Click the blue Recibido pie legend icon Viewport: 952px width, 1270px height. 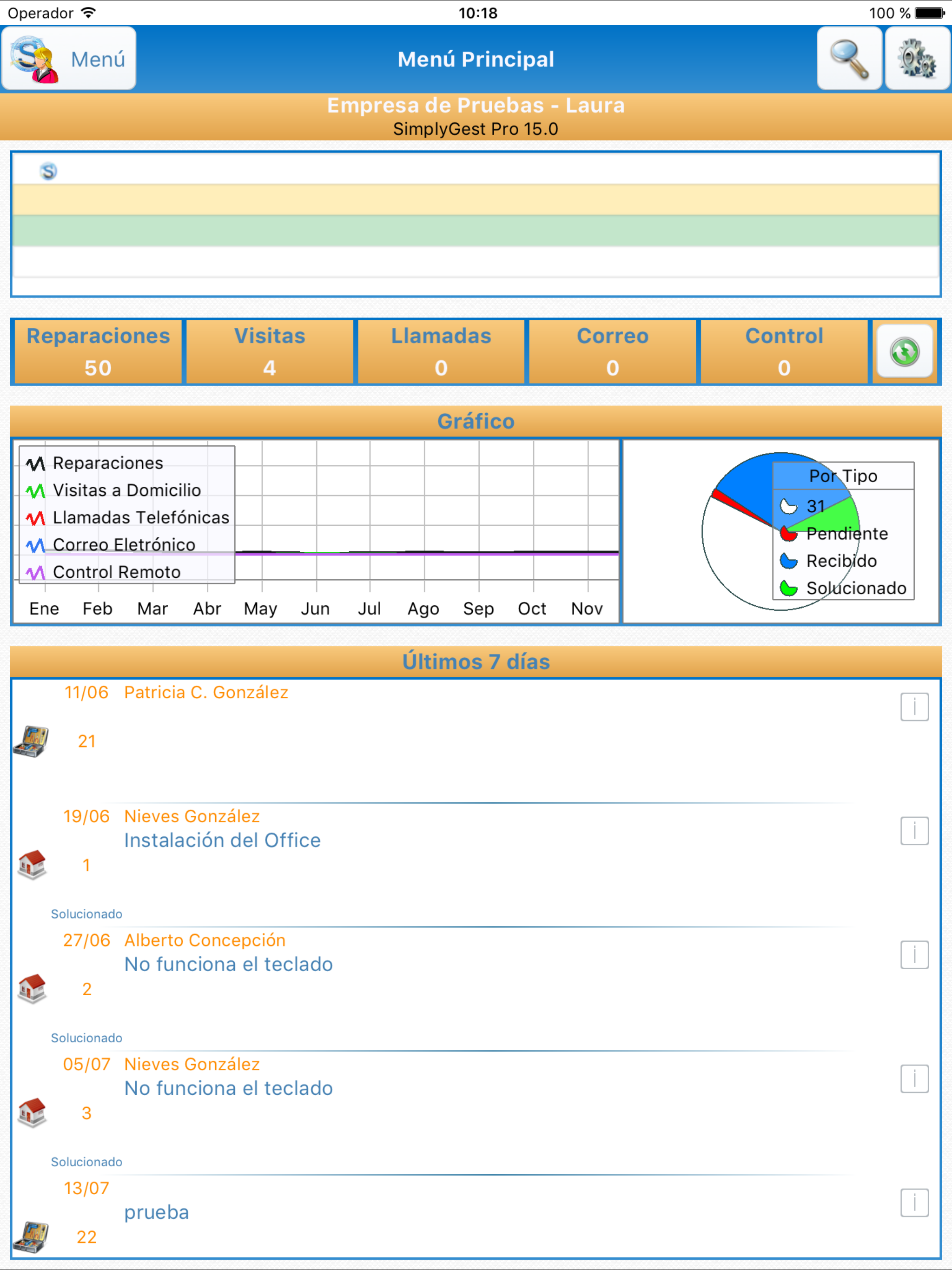[x=789, y=561]
